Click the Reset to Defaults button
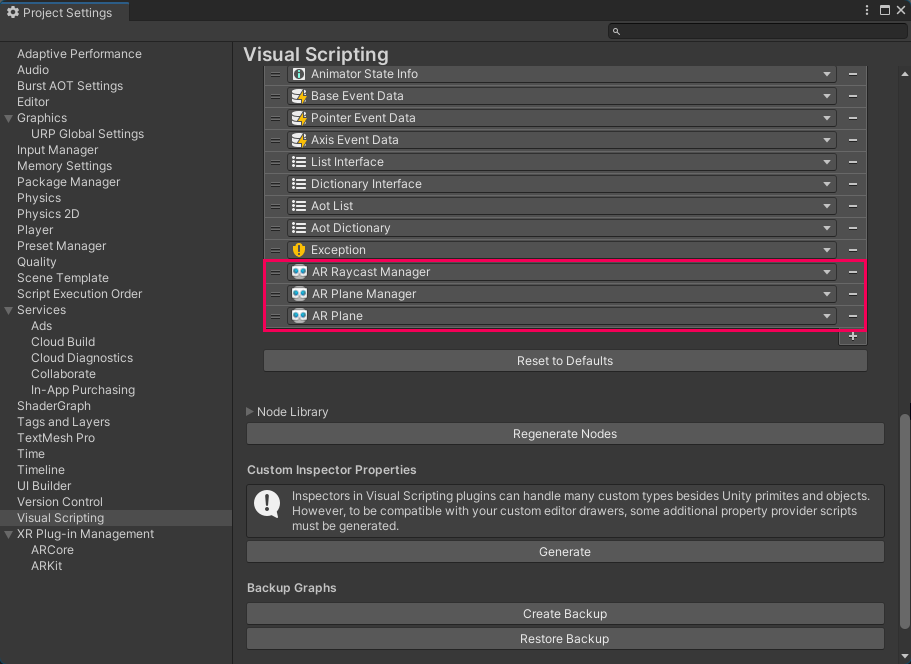 pos(565,361)
